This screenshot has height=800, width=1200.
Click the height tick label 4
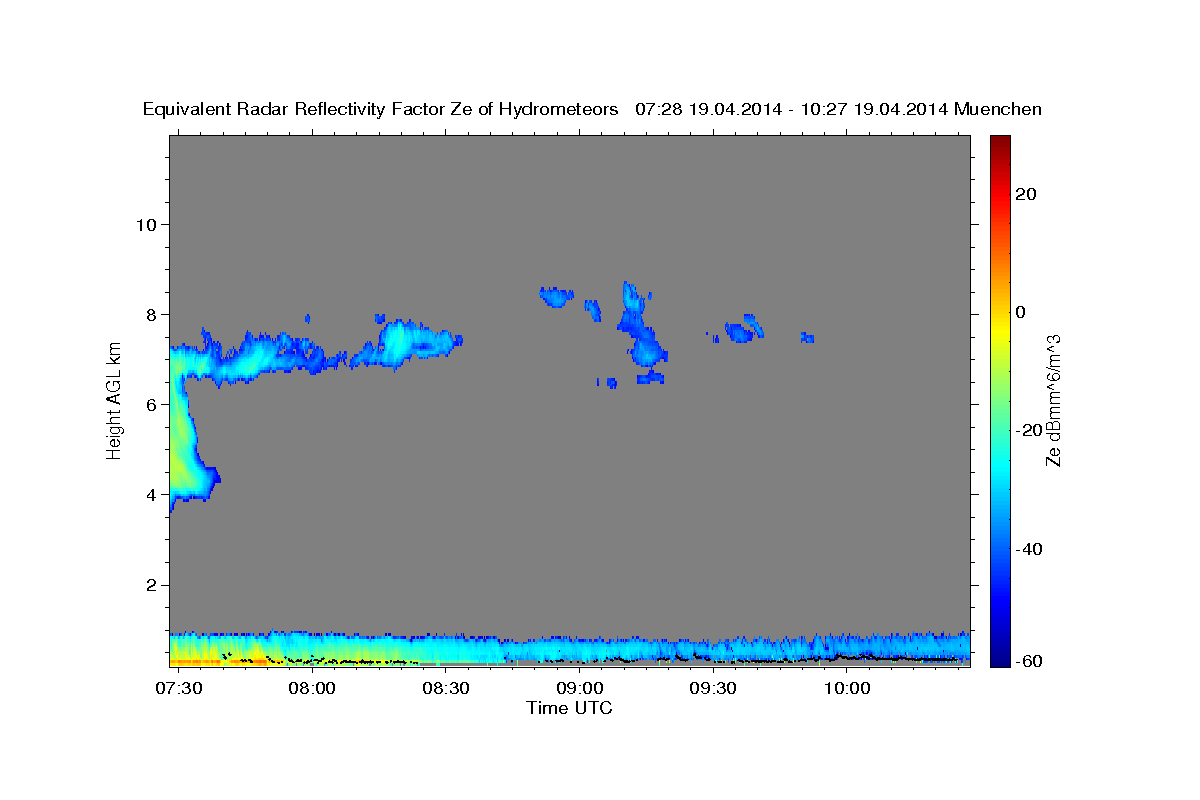click(152, 494)
